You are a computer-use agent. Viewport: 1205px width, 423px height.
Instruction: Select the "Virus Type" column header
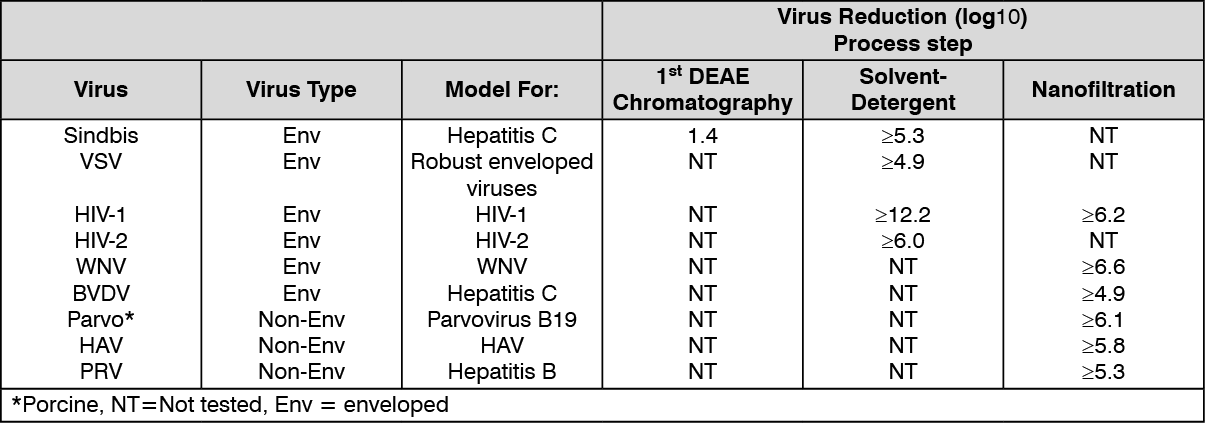tap(301, 90)
